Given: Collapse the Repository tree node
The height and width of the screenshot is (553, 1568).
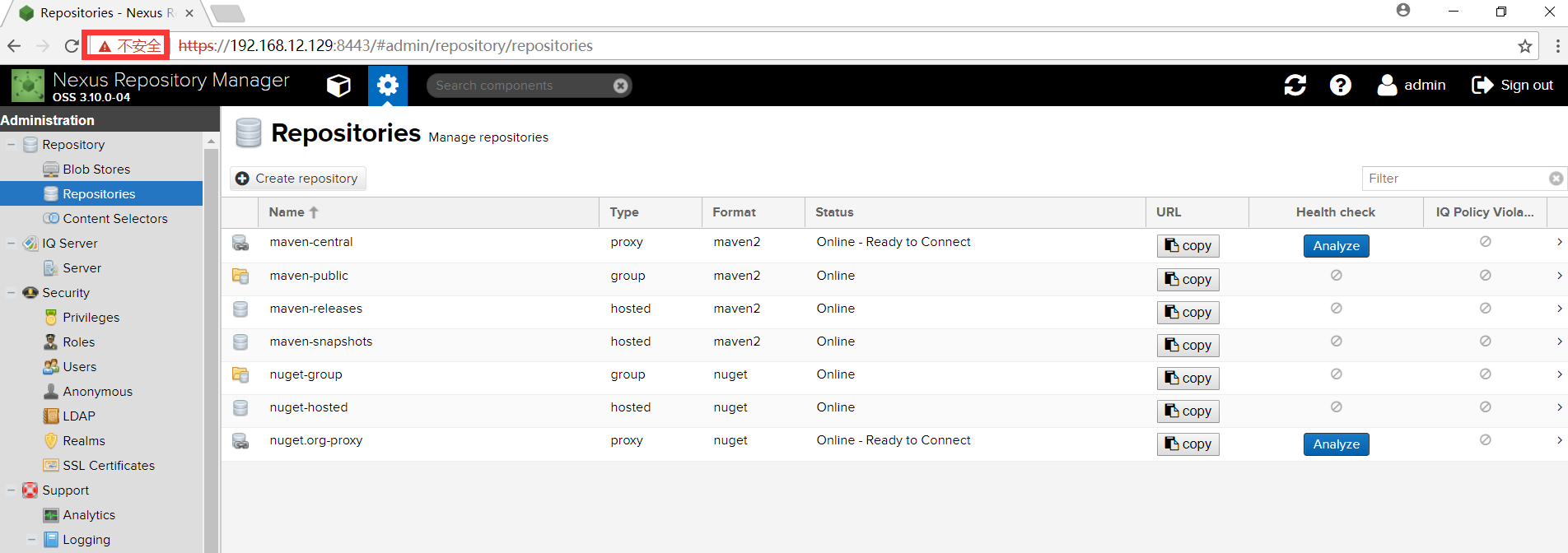Looking at the screenshot, I should coord(12,145).
